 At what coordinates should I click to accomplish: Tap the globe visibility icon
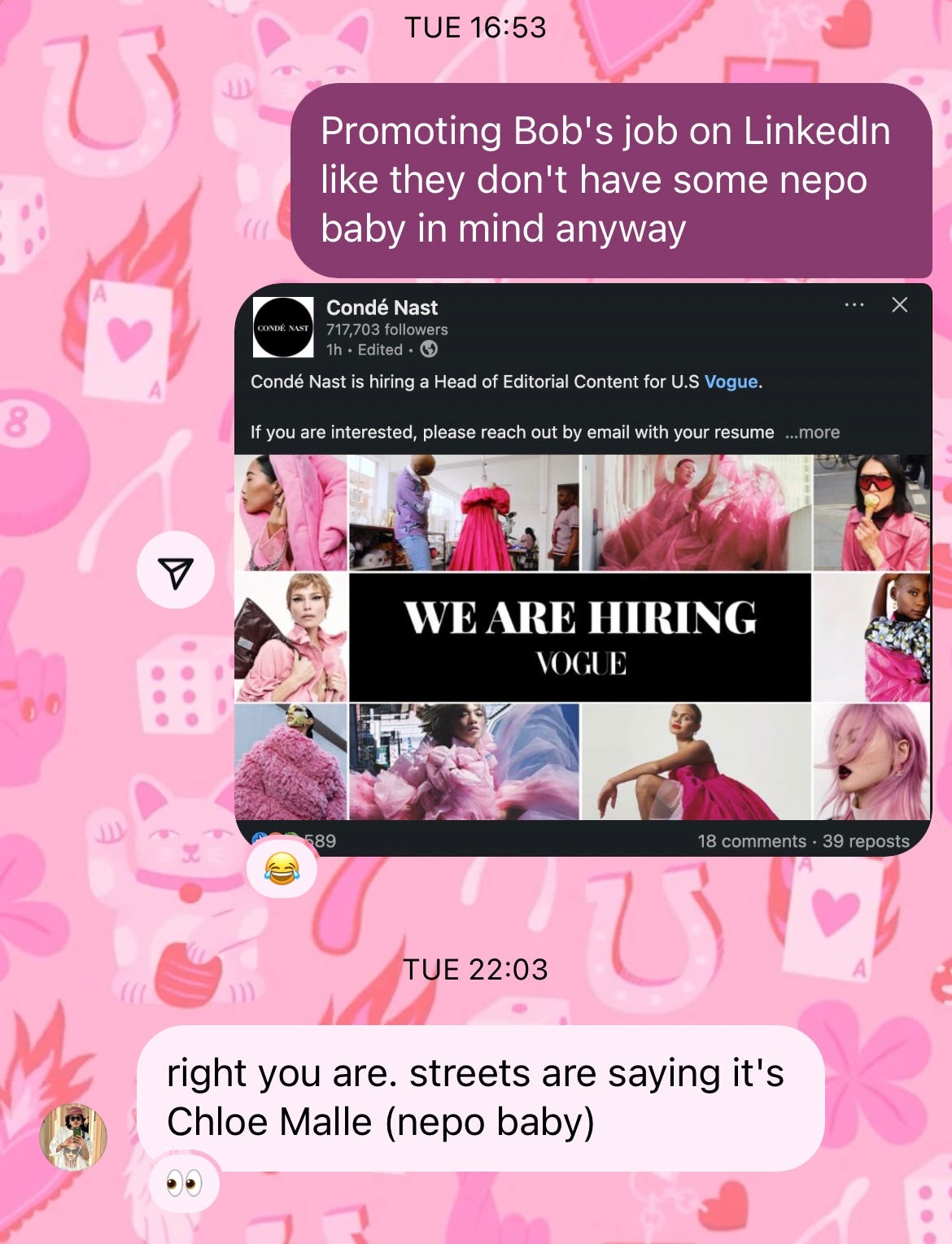pos(429,350)
